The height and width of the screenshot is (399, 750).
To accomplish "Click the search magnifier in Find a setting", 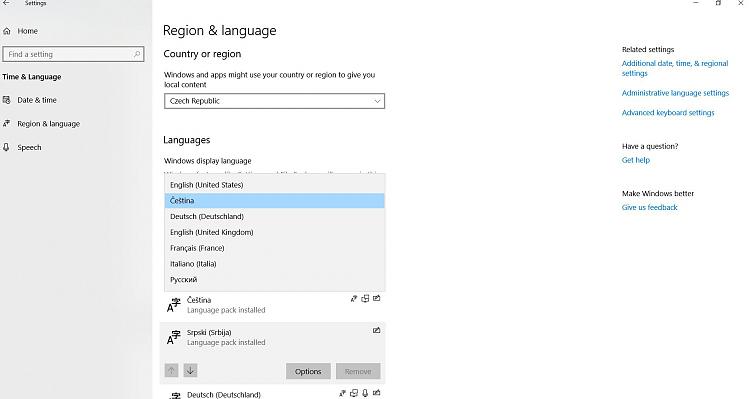I will coord(137,54).
